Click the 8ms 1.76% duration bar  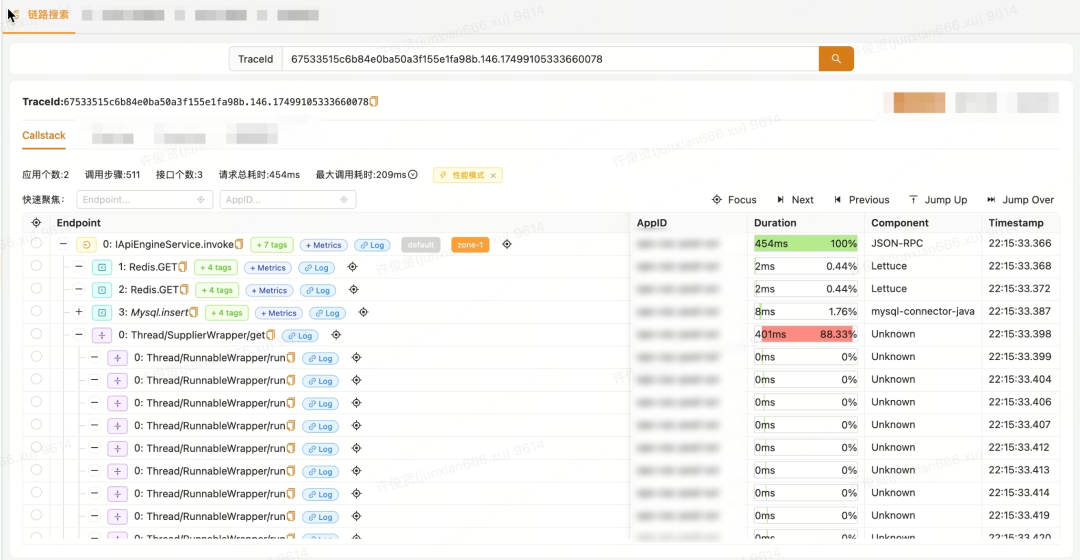(x=806, y=311)
